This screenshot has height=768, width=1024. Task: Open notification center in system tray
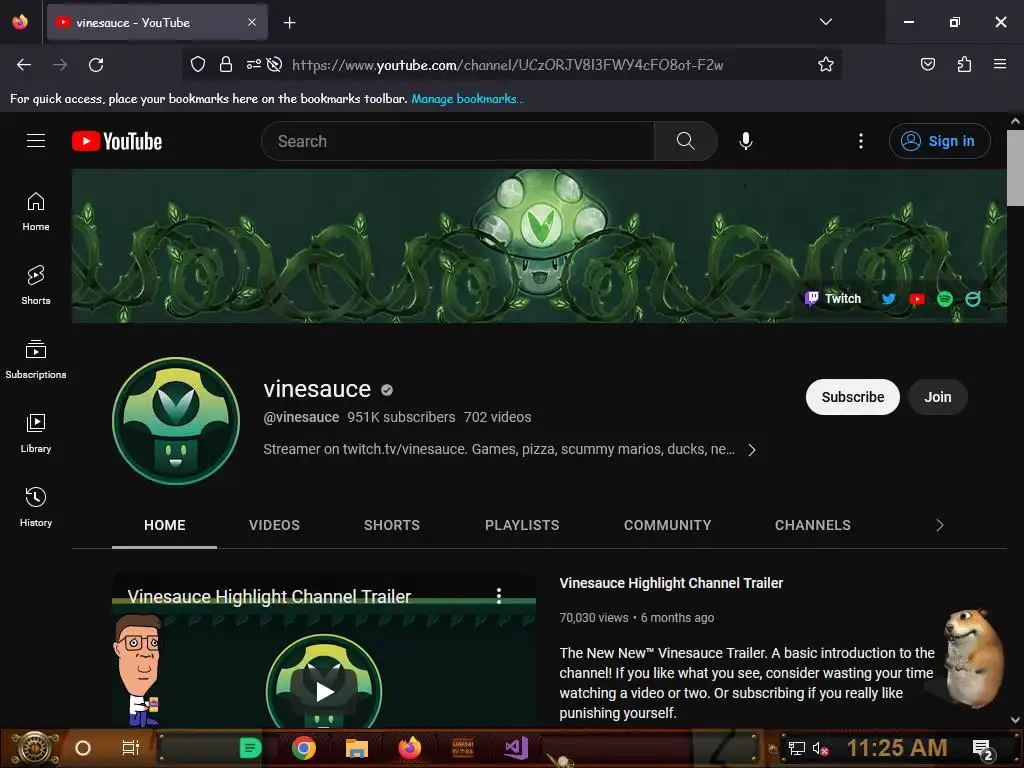tap(983, 749)
